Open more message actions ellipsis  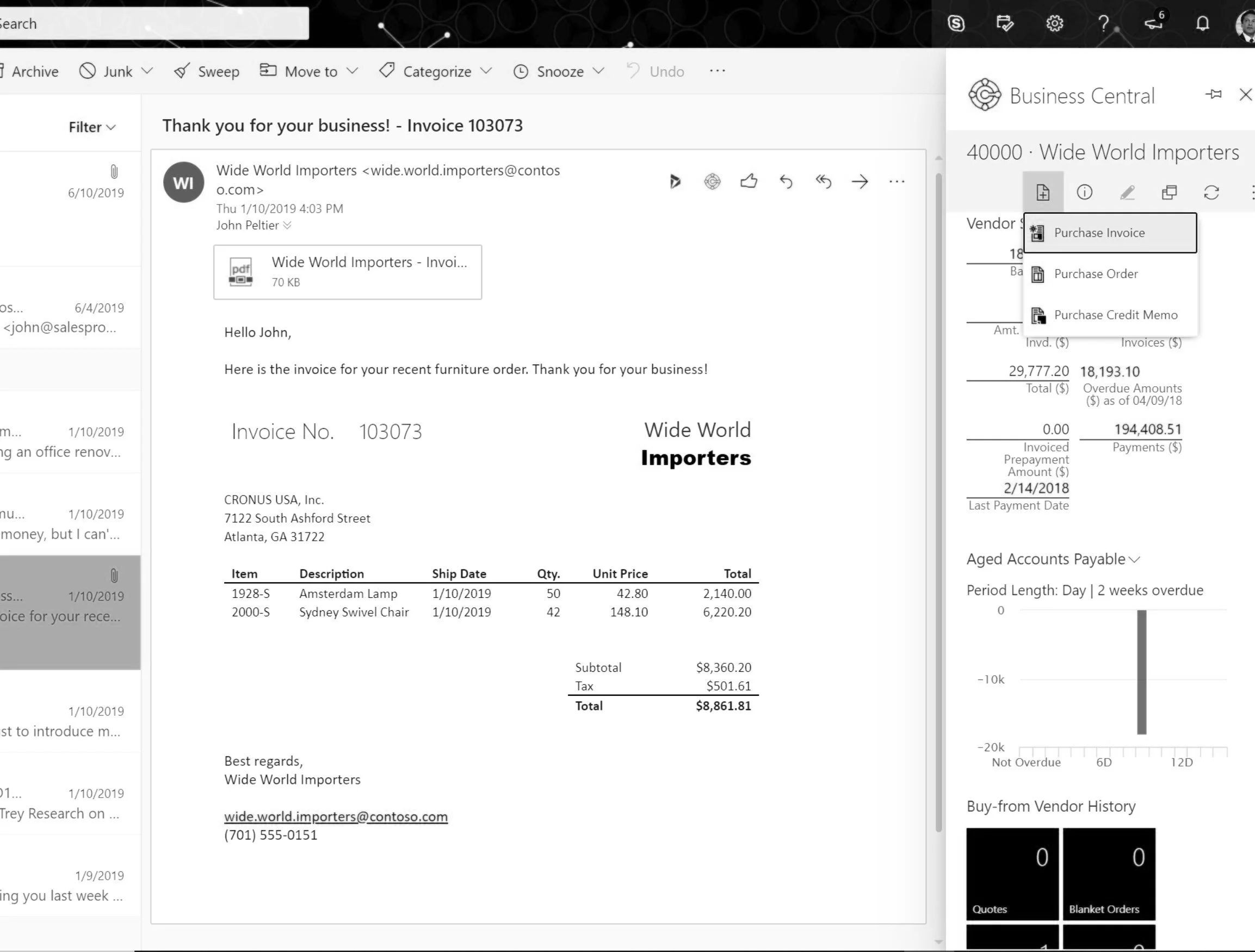[897, 182]
